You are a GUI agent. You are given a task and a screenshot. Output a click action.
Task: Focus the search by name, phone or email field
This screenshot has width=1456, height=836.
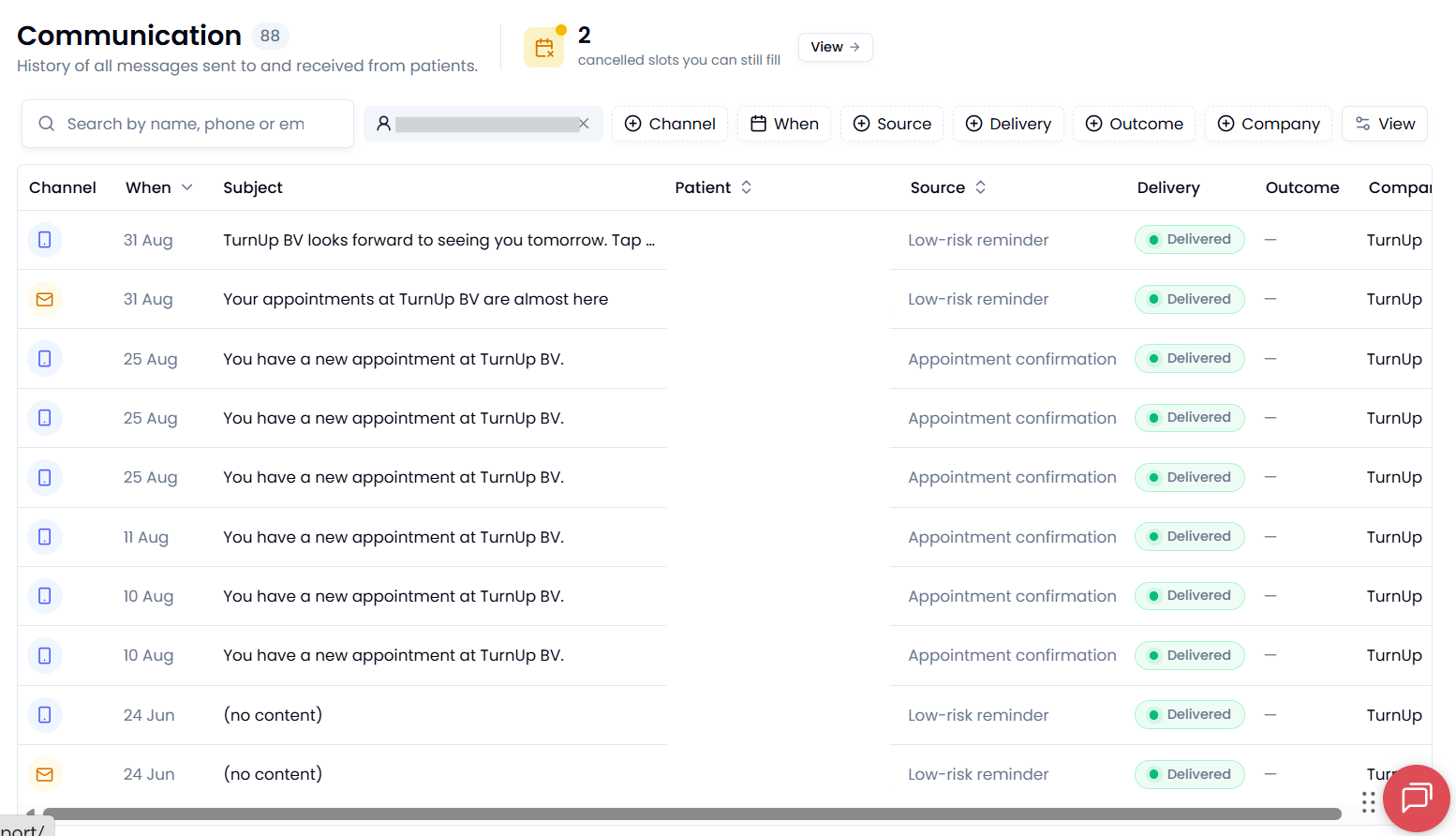[x=187, y=124]
